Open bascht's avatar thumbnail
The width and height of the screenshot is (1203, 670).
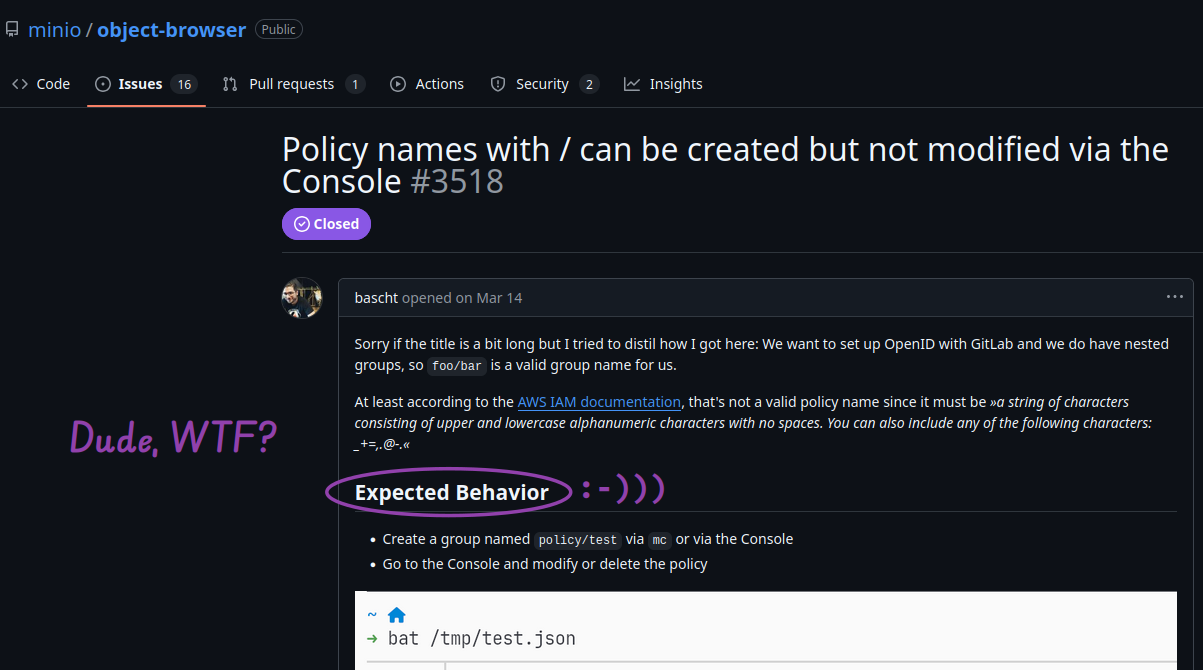click(302, 298)
